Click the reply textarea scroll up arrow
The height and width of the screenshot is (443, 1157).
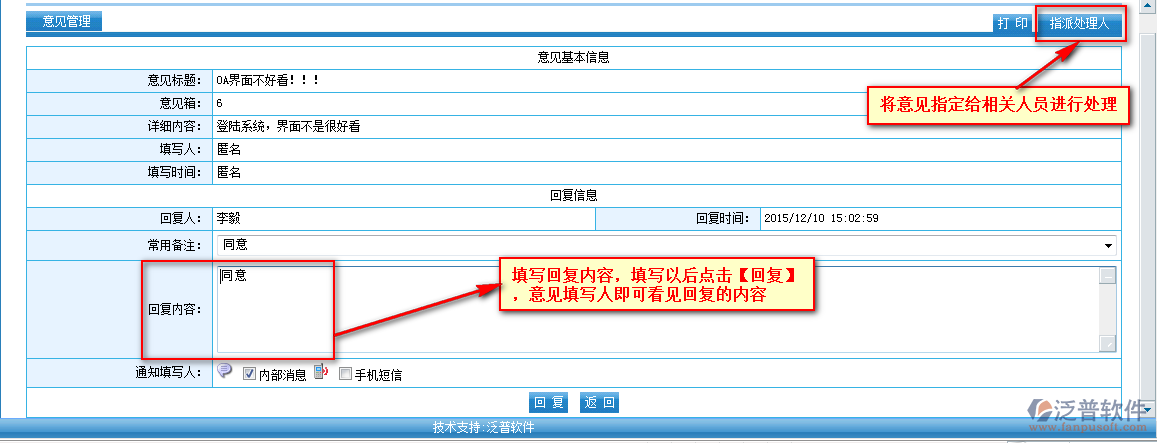point(1107,276)
